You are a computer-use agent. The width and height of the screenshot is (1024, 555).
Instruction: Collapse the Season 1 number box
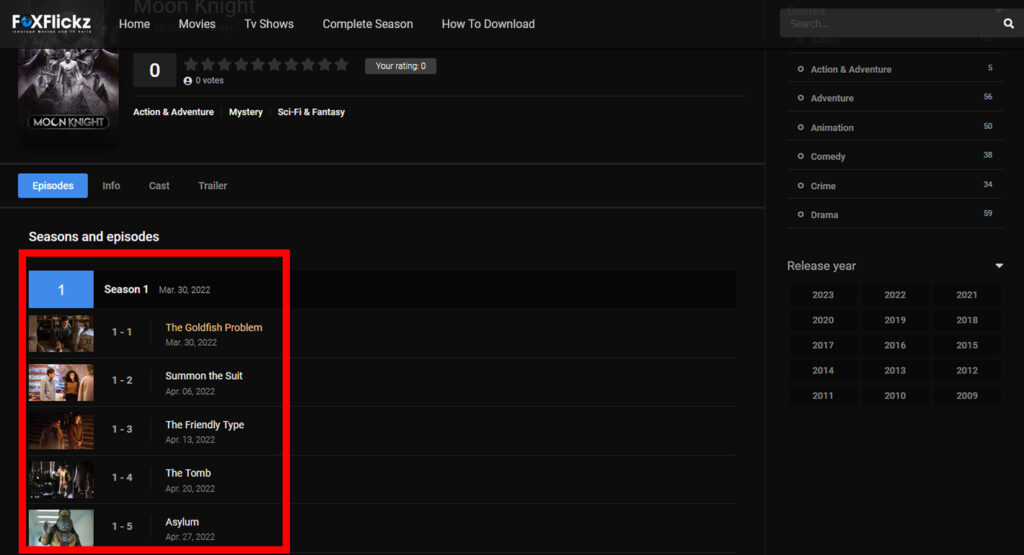click(x=61, y=289)
